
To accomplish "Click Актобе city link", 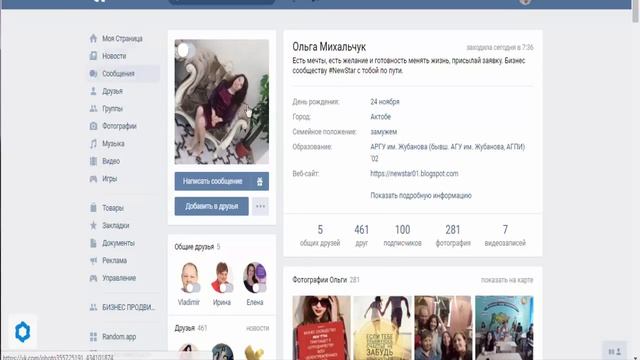I will point(380,117).
